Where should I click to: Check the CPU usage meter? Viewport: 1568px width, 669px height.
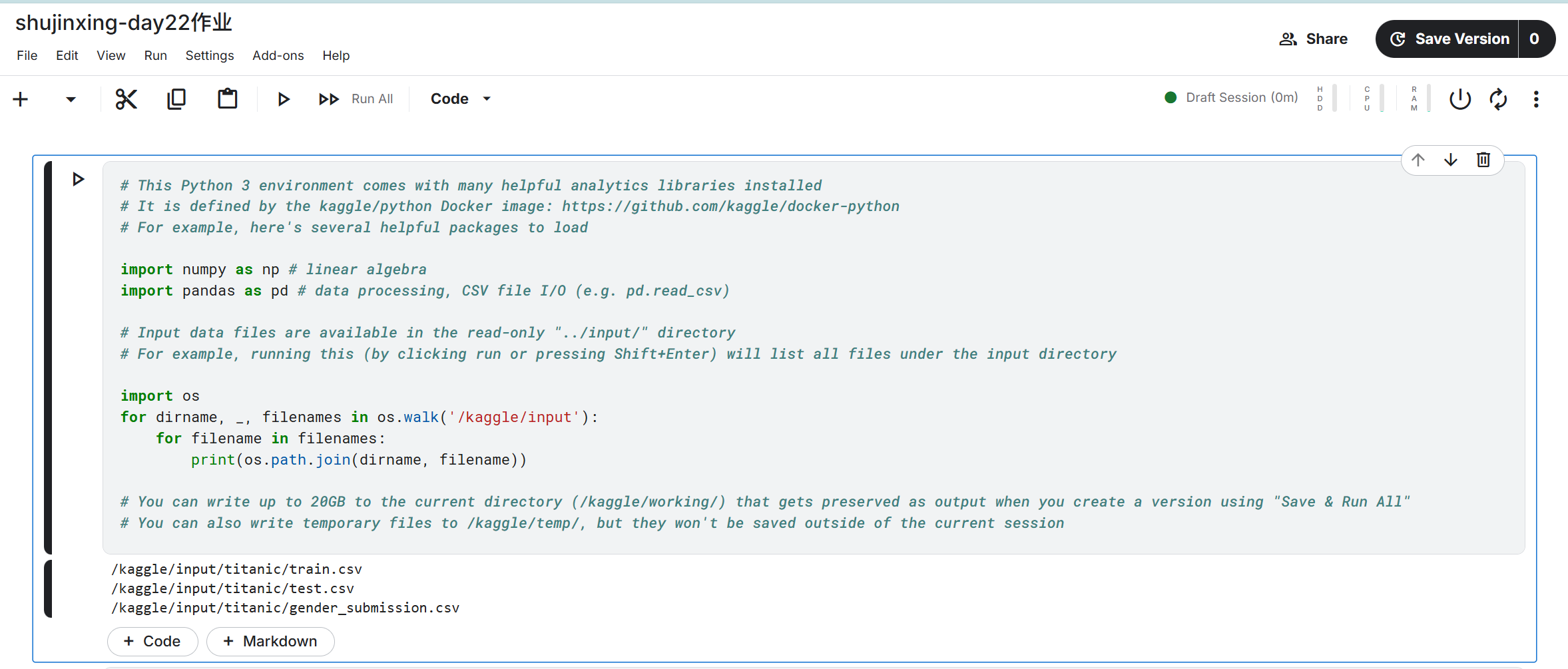pyautogui.click(x=1373, y=99)
